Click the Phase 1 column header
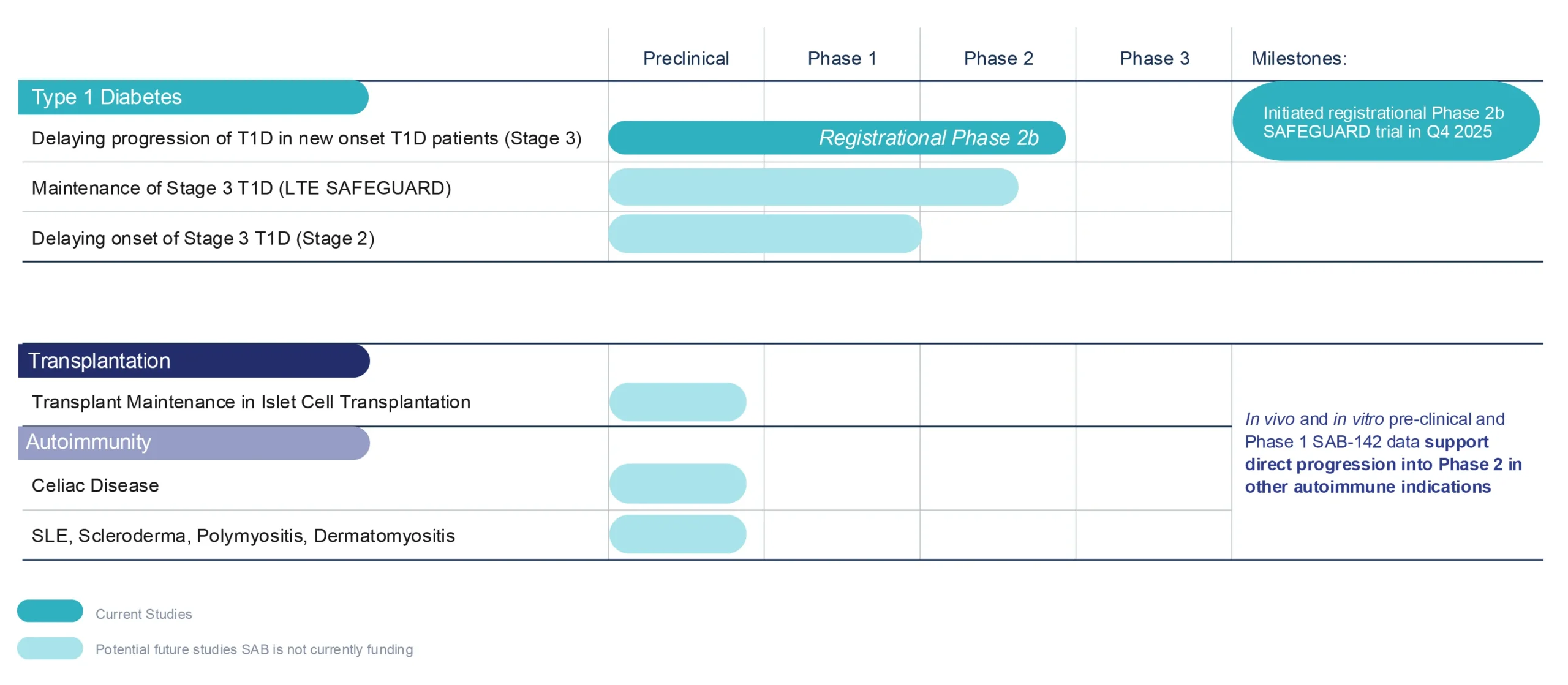The height and width of the screenshot is (685, 1568). (x=842, y=59)
